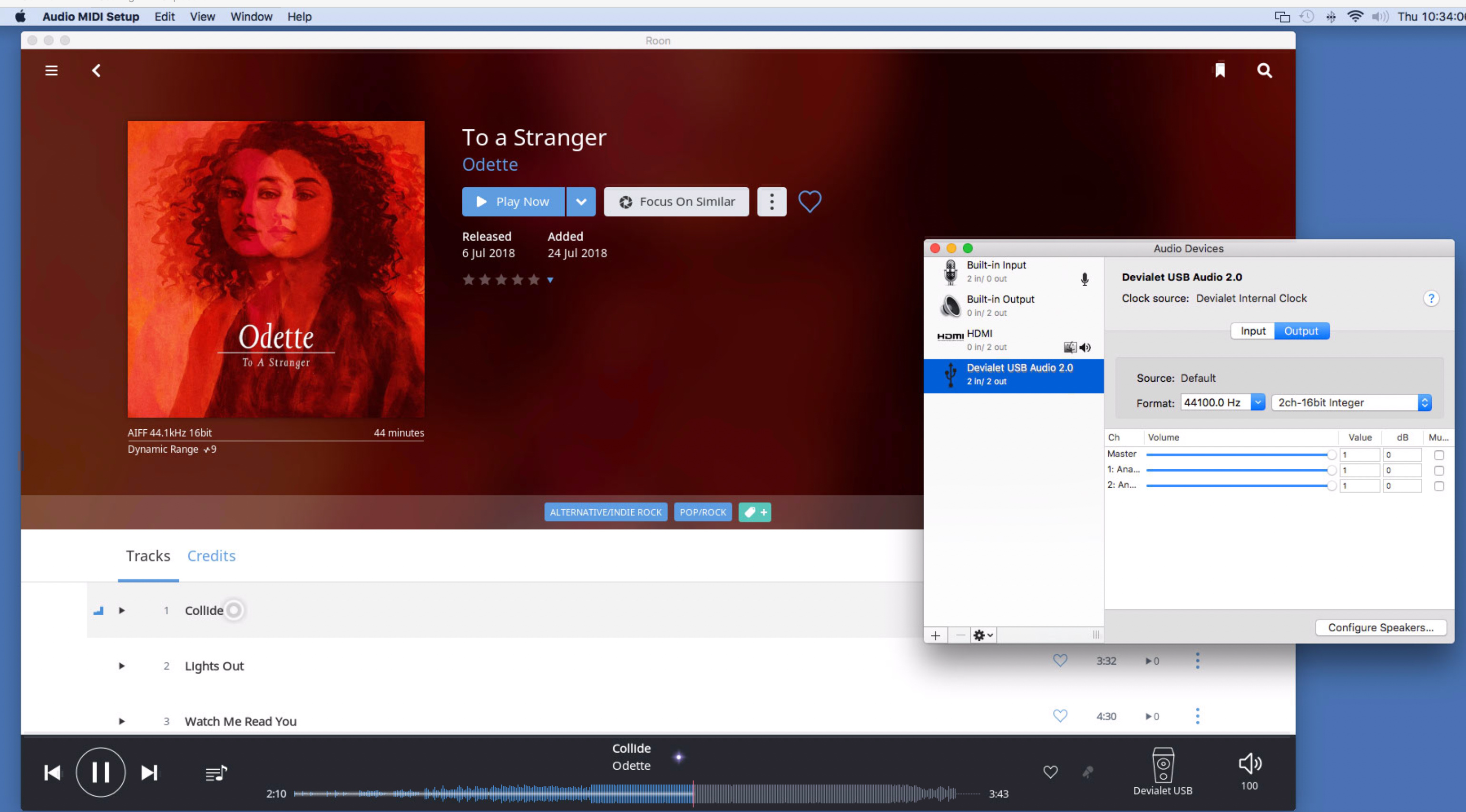
Task: Open more options for Lights Out track
Action: pos(1197,660)
